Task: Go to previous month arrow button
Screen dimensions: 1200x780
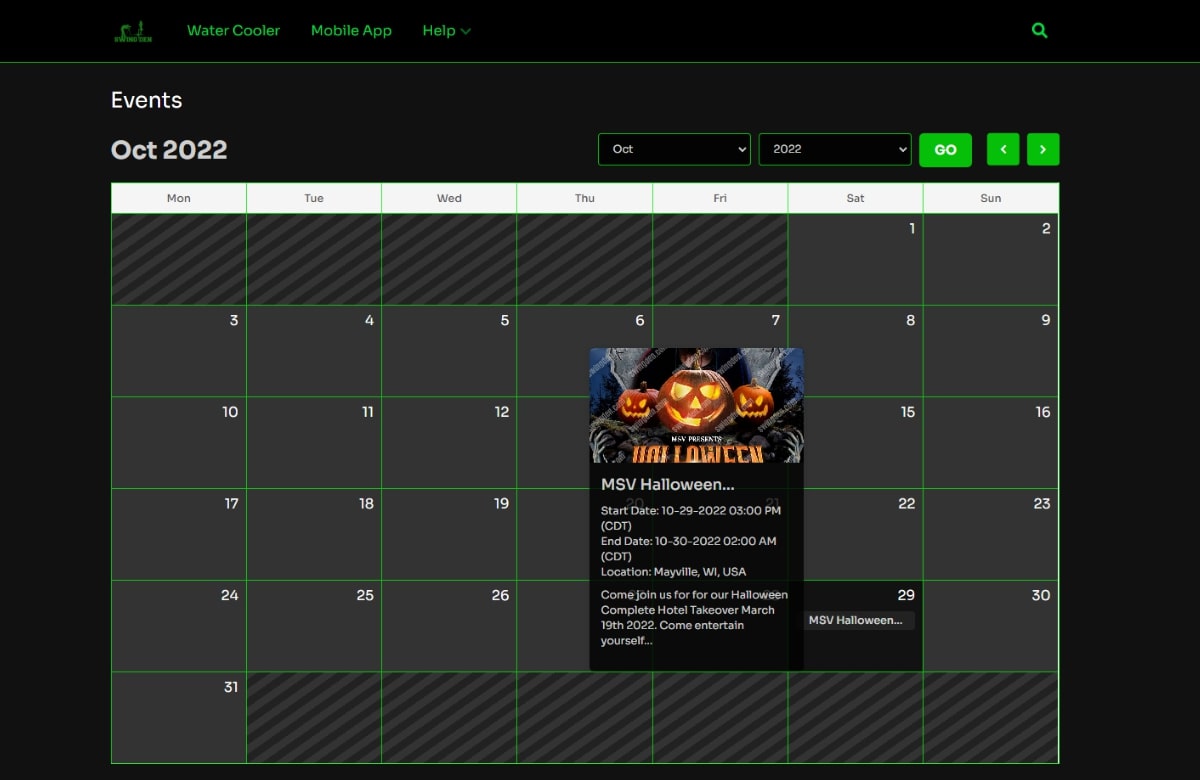Action: (x=1003, y=149)
